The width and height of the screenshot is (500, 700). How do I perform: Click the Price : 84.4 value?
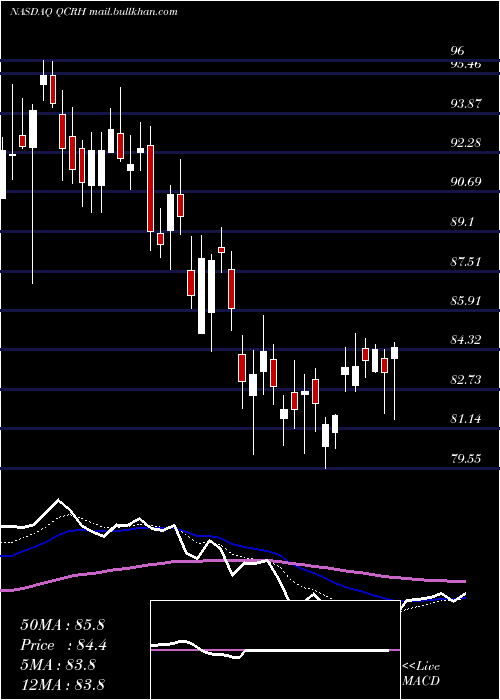64,645
